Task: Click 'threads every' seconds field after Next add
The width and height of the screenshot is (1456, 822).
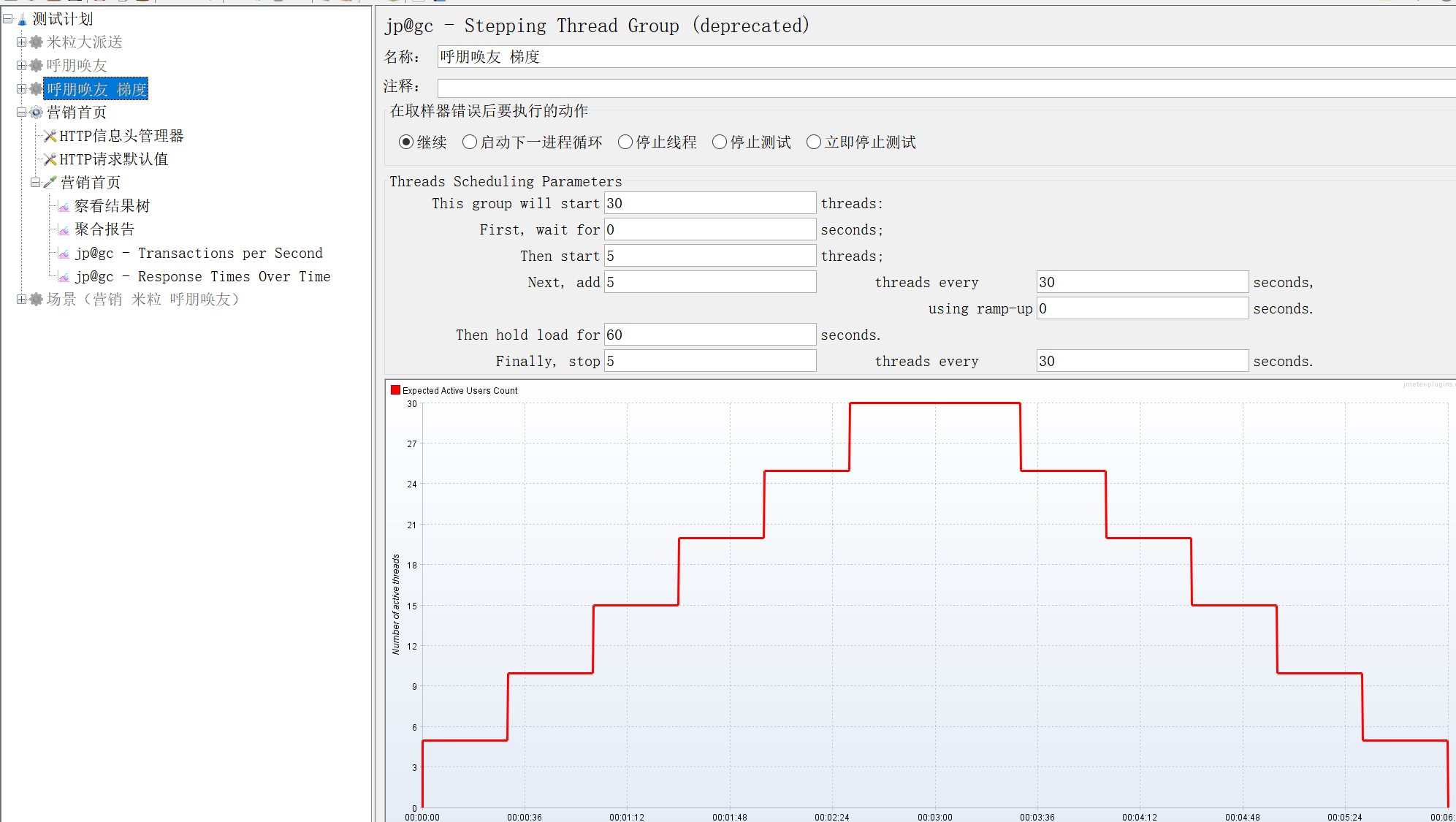Action: [x=1143, y=282]
